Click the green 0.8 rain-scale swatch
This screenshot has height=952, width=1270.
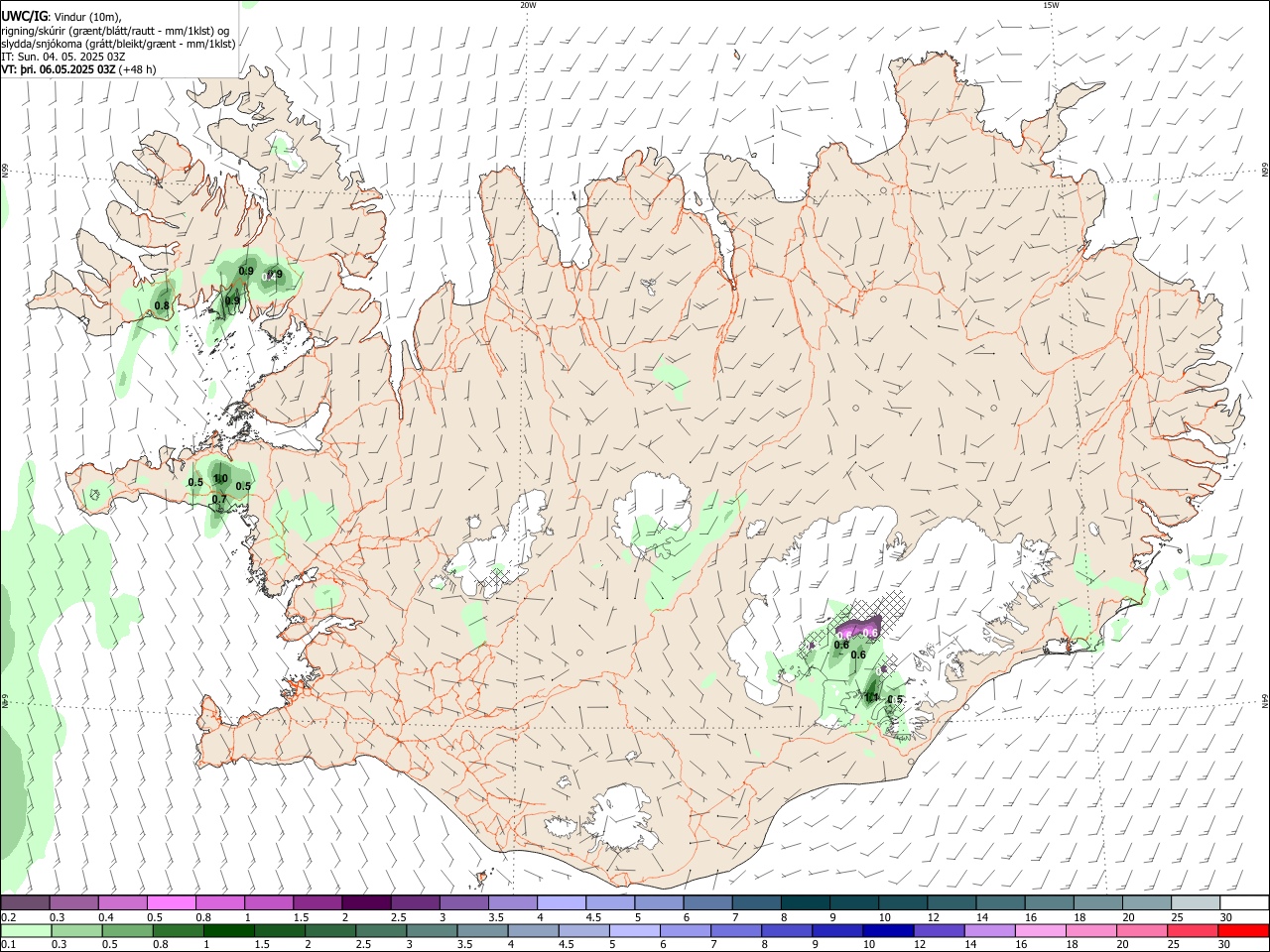pos(179,930)
